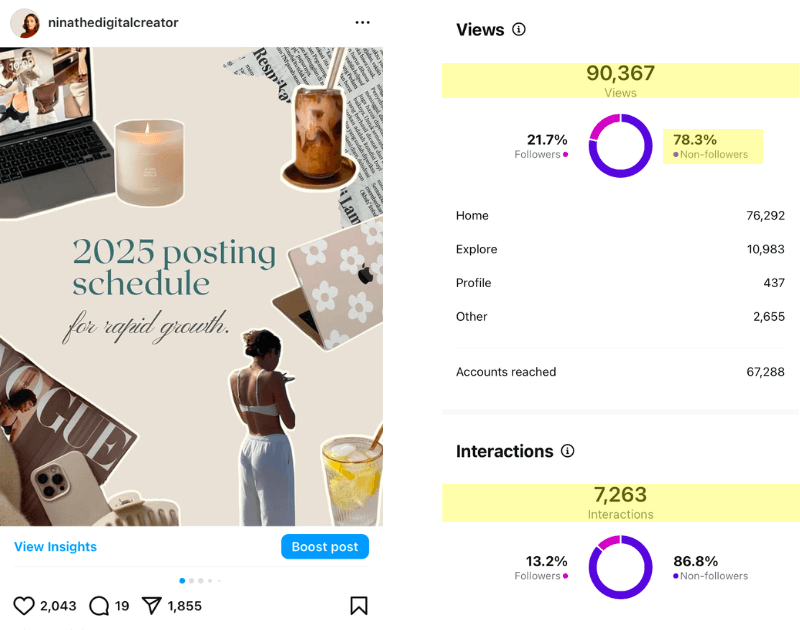This screenshot has height=630, width=800.
Task: Click the Views donut chart
Action: [620, 146]
